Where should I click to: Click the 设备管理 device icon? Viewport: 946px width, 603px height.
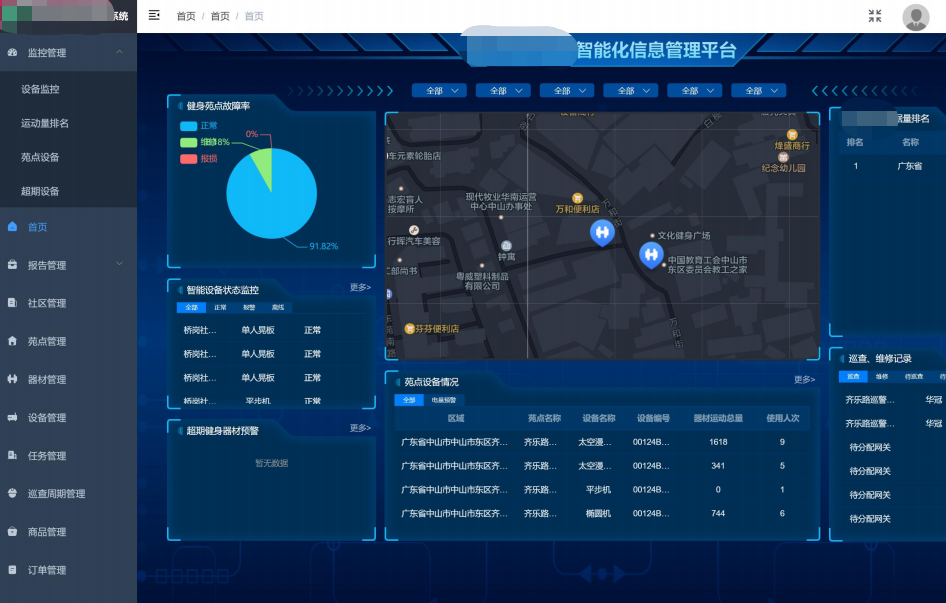coord(12,416)
